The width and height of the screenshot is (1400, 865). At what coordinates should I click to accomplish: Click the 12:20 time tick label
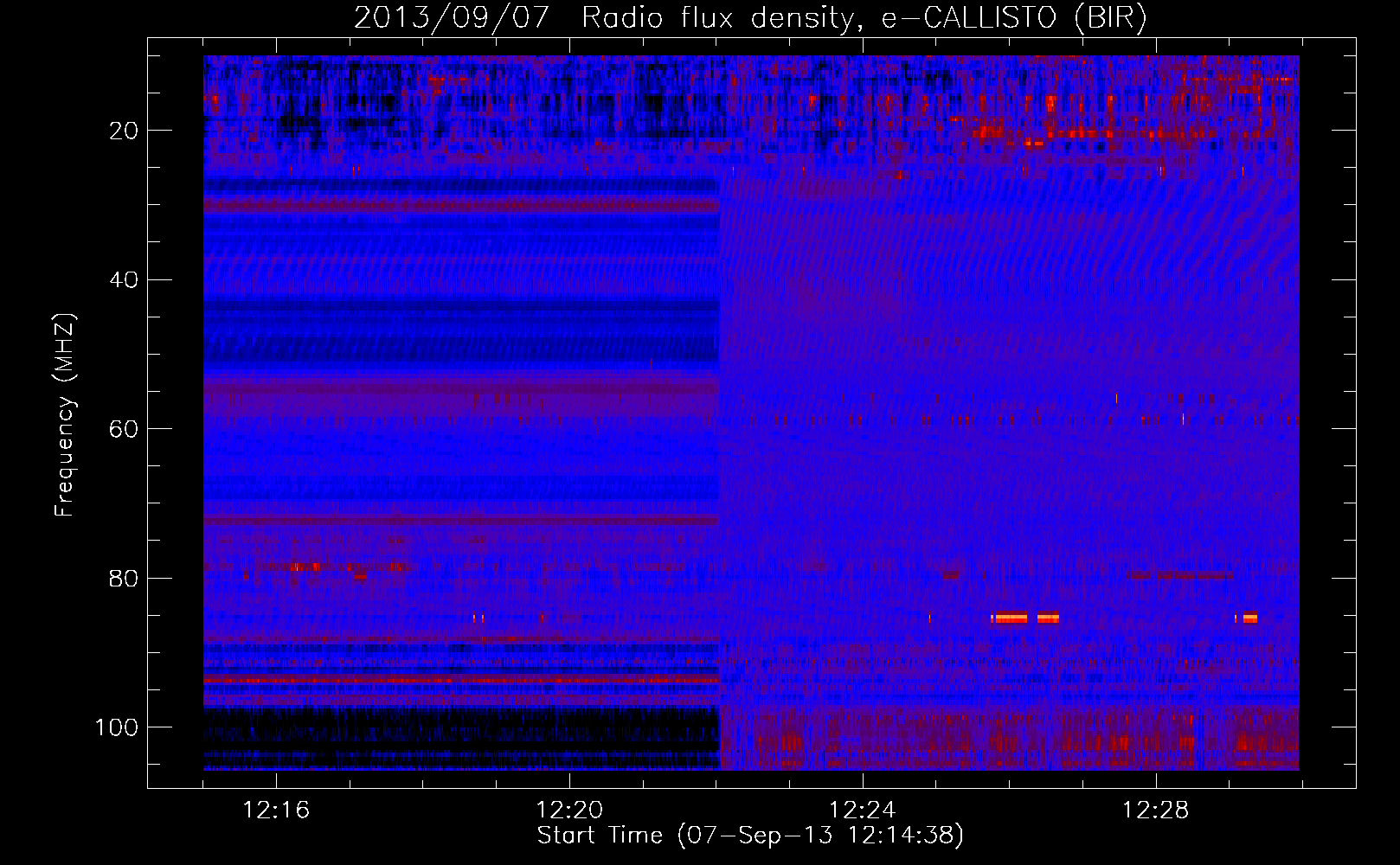[569, 811]
